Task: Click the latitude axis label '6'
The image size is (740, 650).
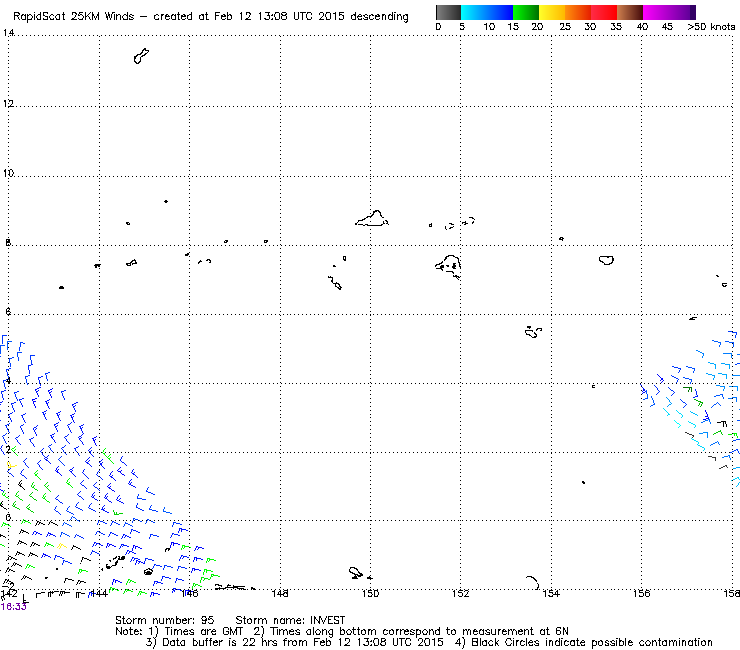Action: pyautogui.click(x=8, y=312)
